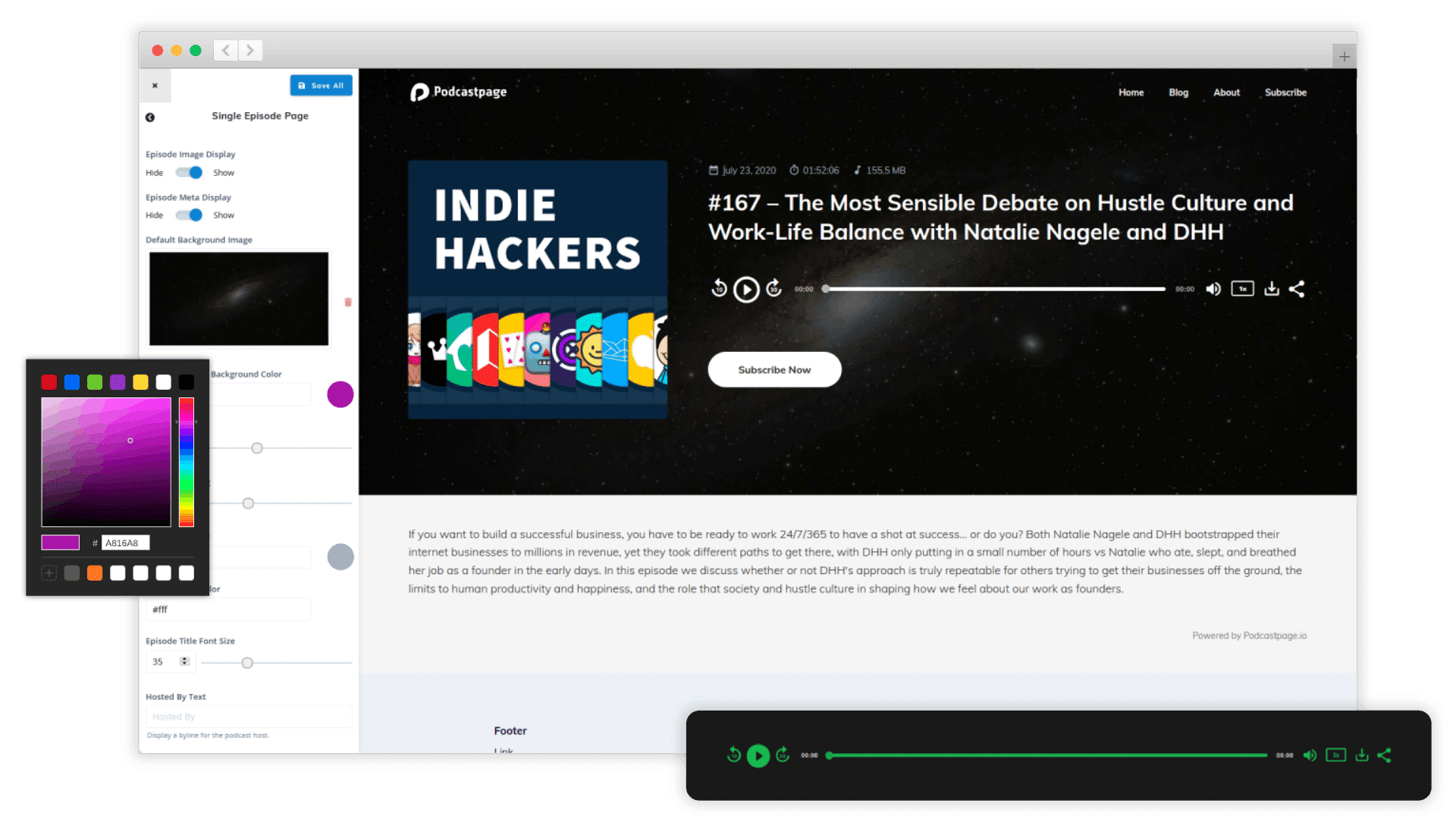Screen dimensions: 1456x816
Task: Mute volume in the episode player
Action: 1213,289
